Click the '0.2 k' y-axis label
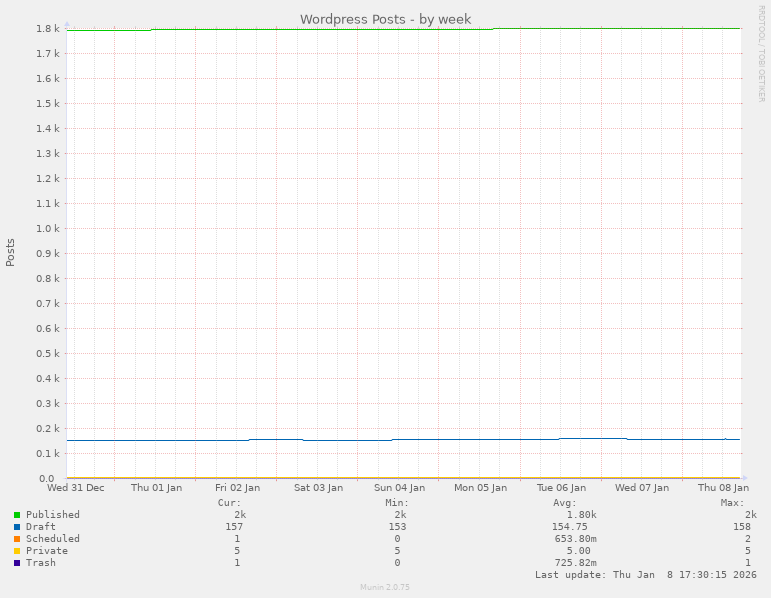This screenshot has width=771, height=598. point(48,428)
